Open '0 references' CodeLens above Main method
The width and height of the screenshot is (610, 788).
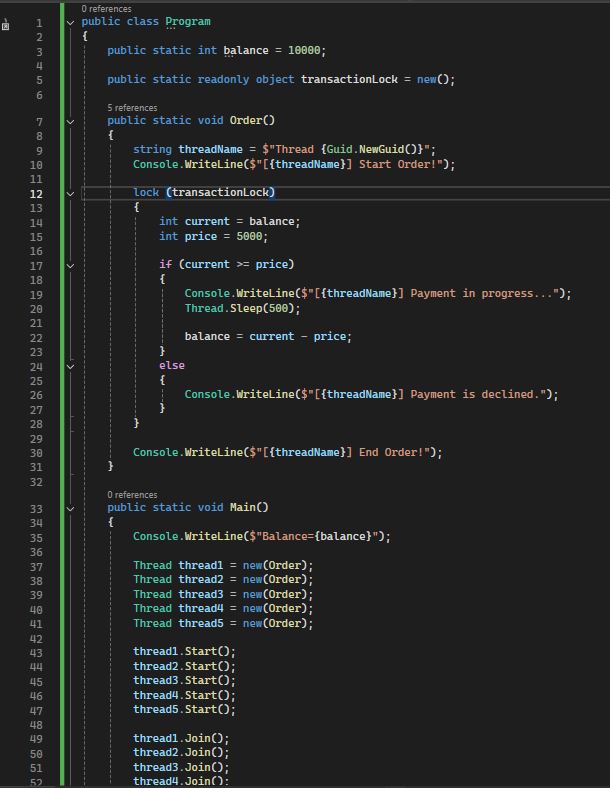tap(132, 495)
